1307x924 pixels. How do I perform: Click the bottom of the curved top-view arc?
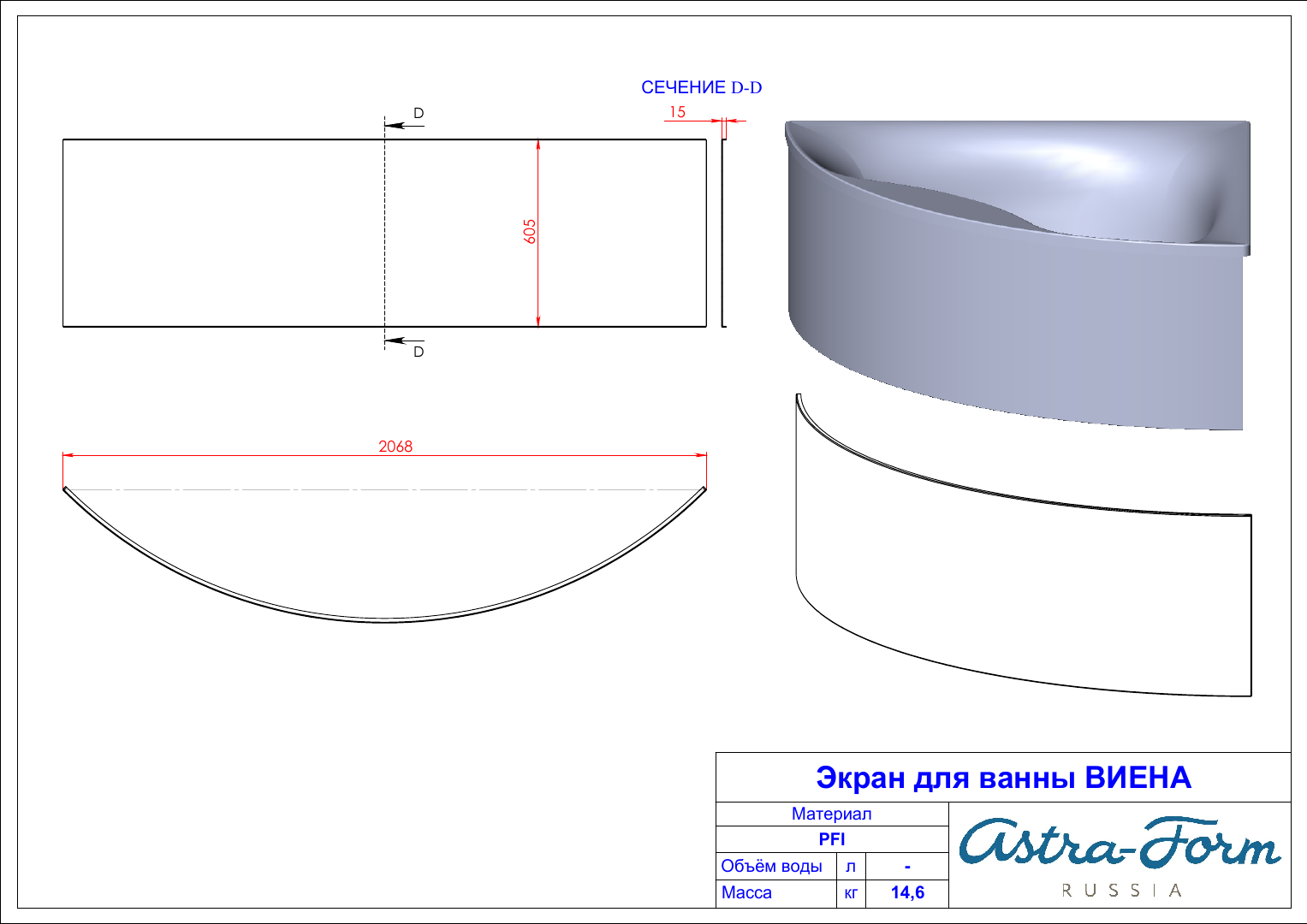coord(385,619)
